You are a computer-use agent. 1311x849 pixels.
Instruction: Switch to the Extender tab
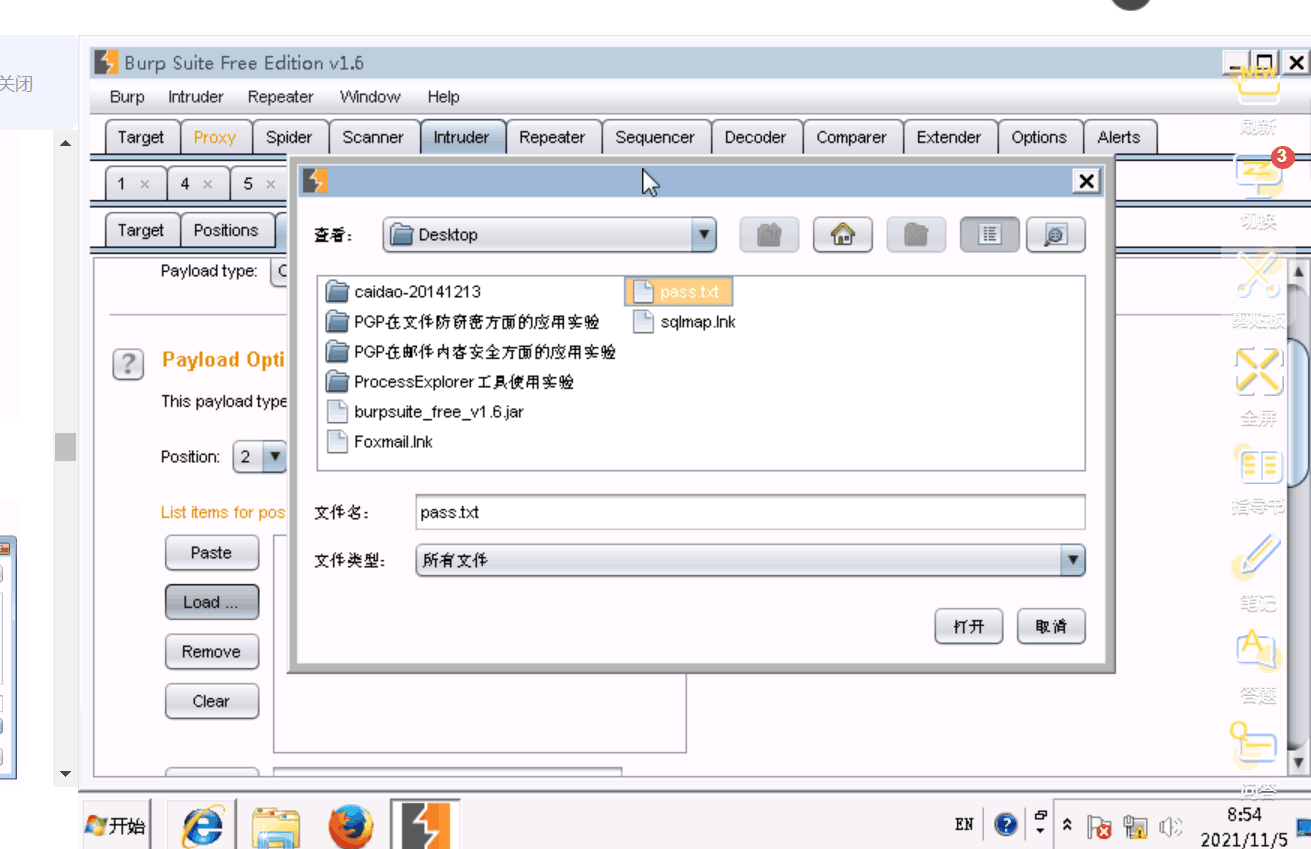[x=949, y=138]
